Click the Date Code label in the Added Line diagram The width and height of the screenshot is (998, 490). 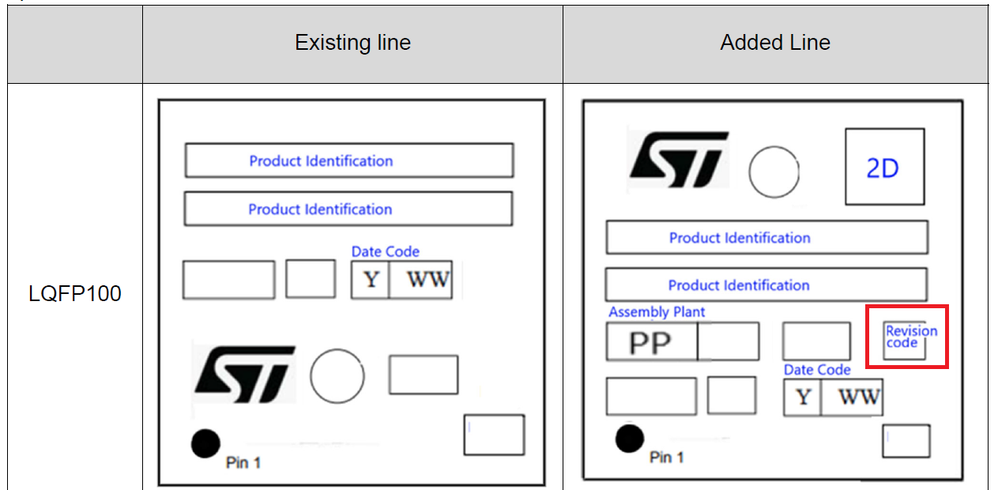817,370
